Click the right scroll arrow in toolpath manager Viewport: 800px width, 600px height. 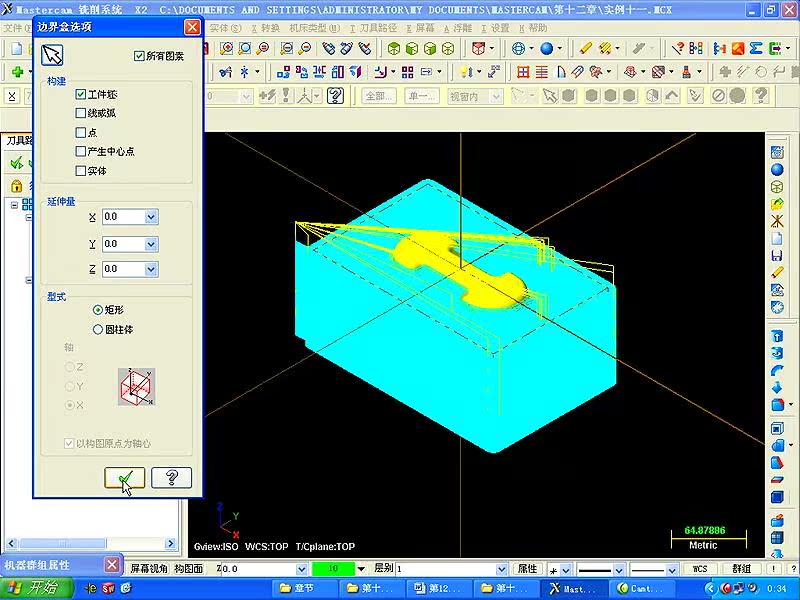(171, 544)
